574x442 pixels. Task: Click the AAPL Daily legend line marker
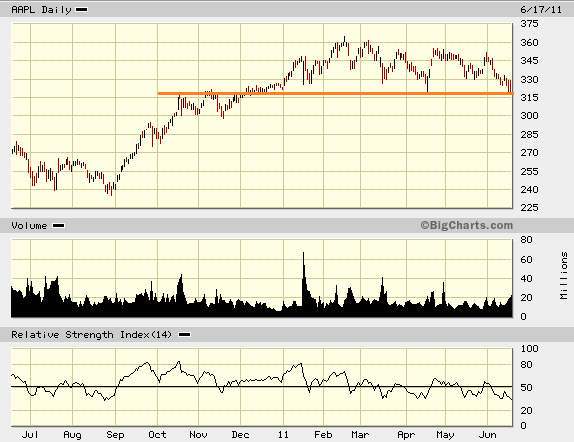tap(82, 10)
